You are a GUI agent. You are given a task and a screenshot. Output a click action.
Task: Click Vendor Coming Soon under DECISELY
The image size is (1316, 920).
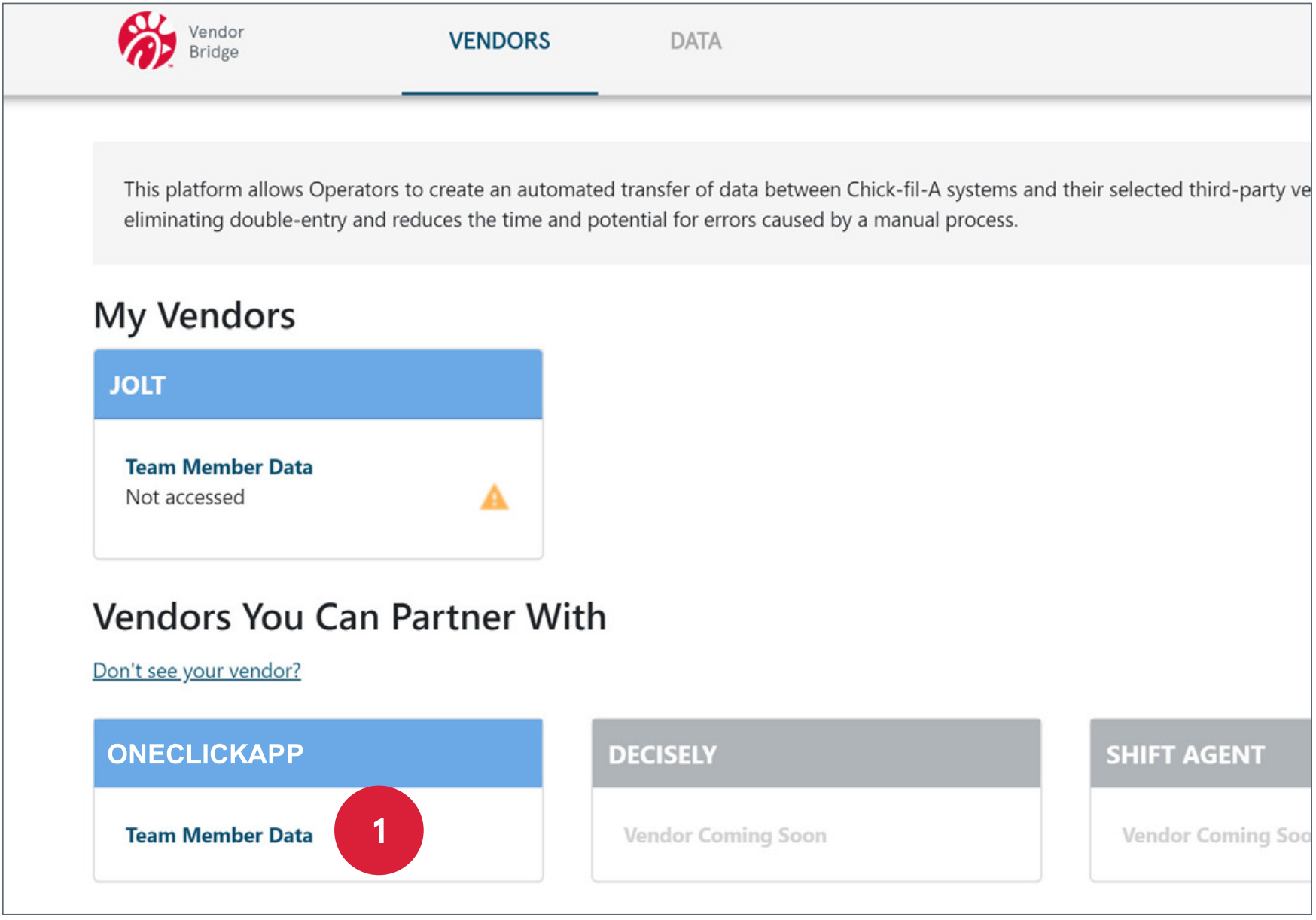725,835
